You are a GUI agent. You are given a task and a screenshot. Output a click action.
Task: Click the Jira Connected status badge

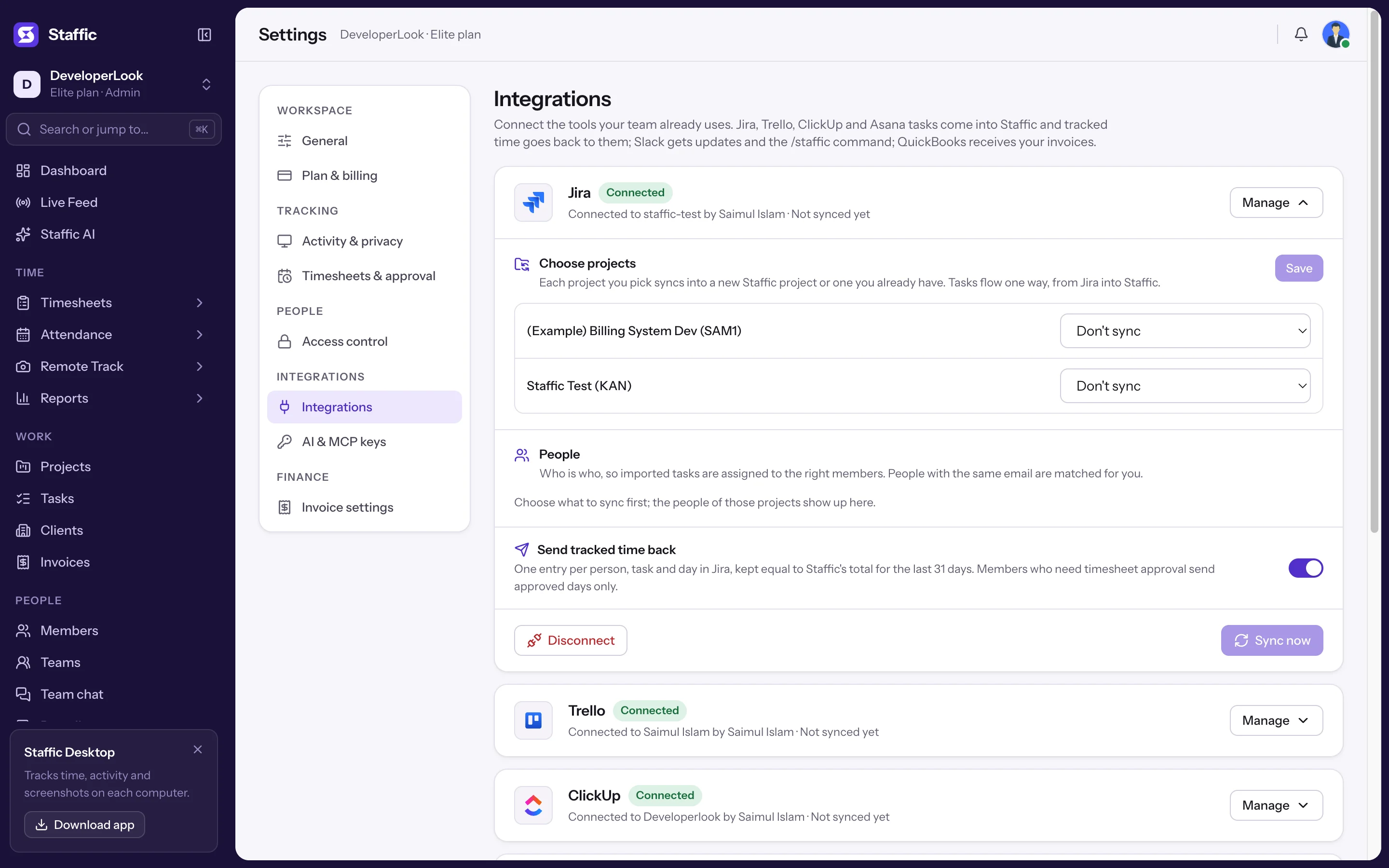click(635, 193)
